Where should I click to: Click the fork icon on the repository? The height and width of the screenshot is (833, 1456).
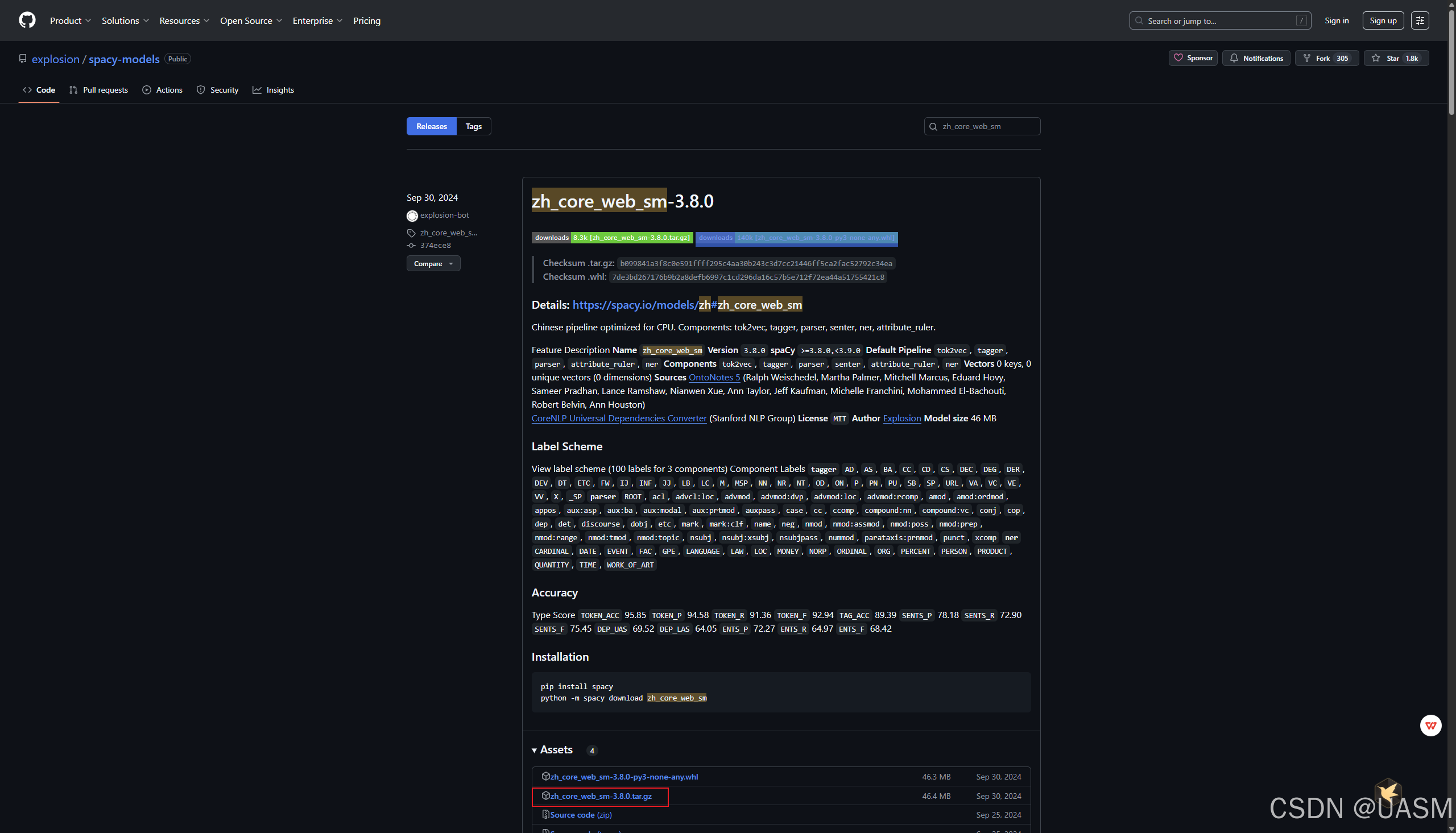(x=1307, y=58)
